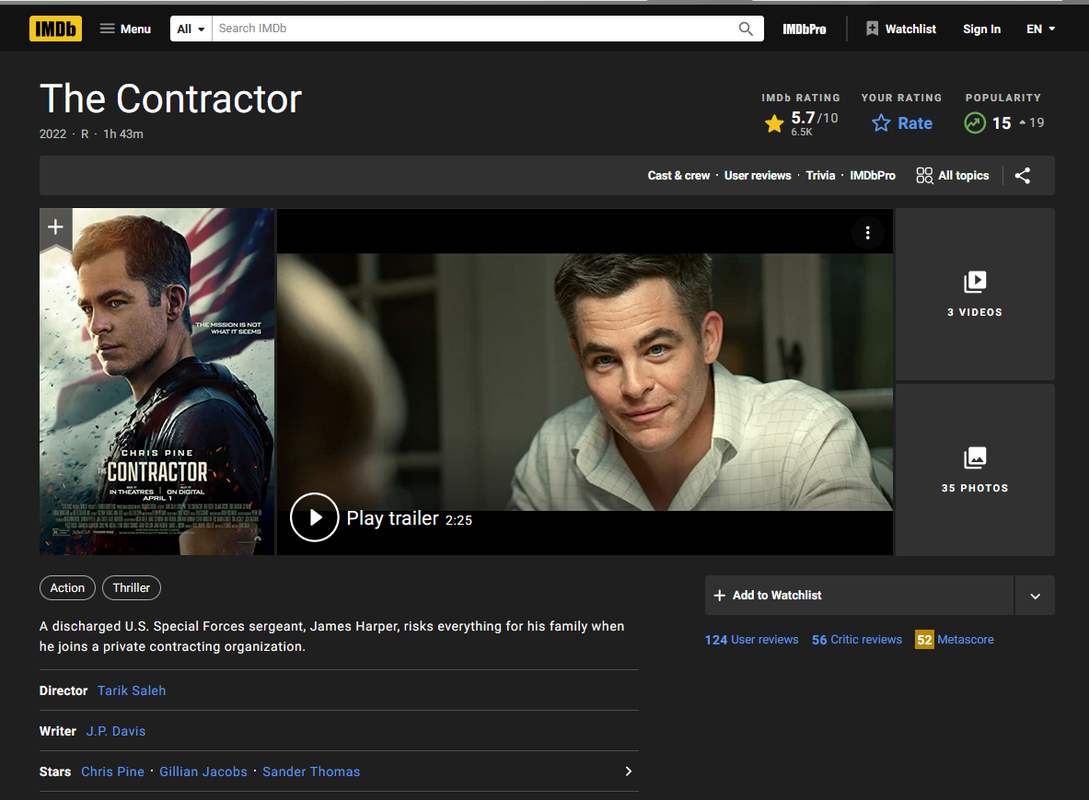Click the popularity rank 15 value
The width and height of the screenshot is (1089, 800).
1001,123
